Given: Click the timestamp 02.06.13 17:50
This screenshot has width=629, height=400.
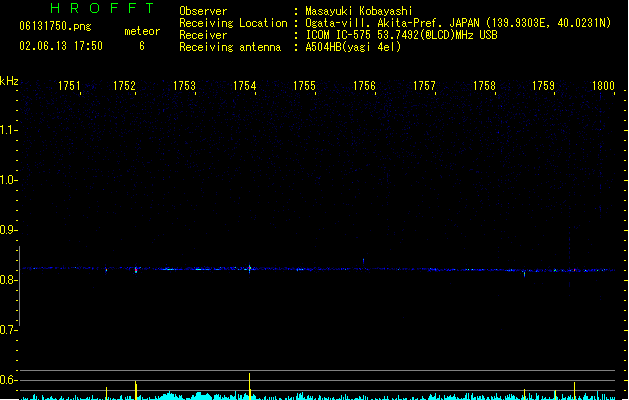Looking at the screenshot, I should (x=61, y=46).
